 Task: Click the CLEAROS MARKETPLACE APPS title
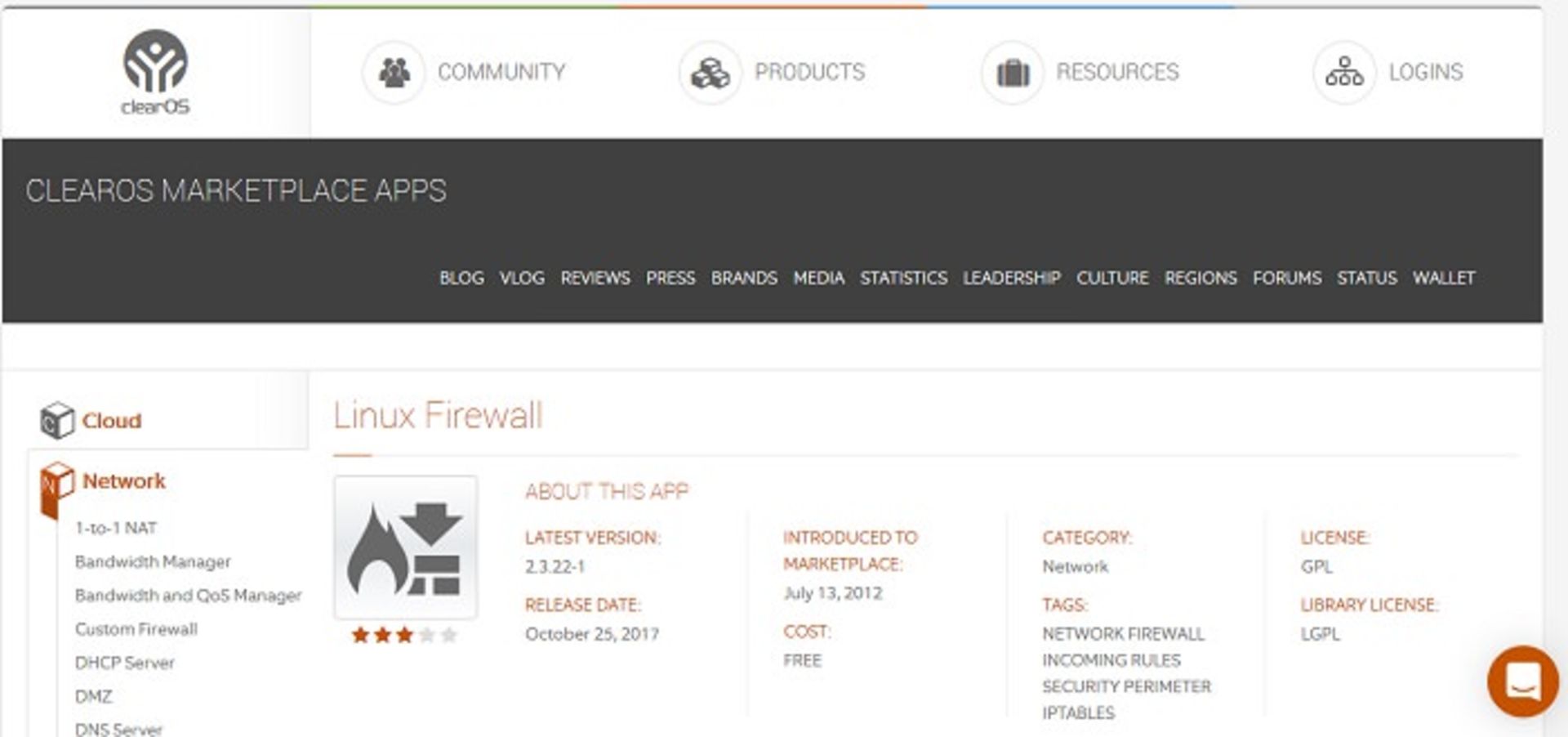(x=236, y=190)
